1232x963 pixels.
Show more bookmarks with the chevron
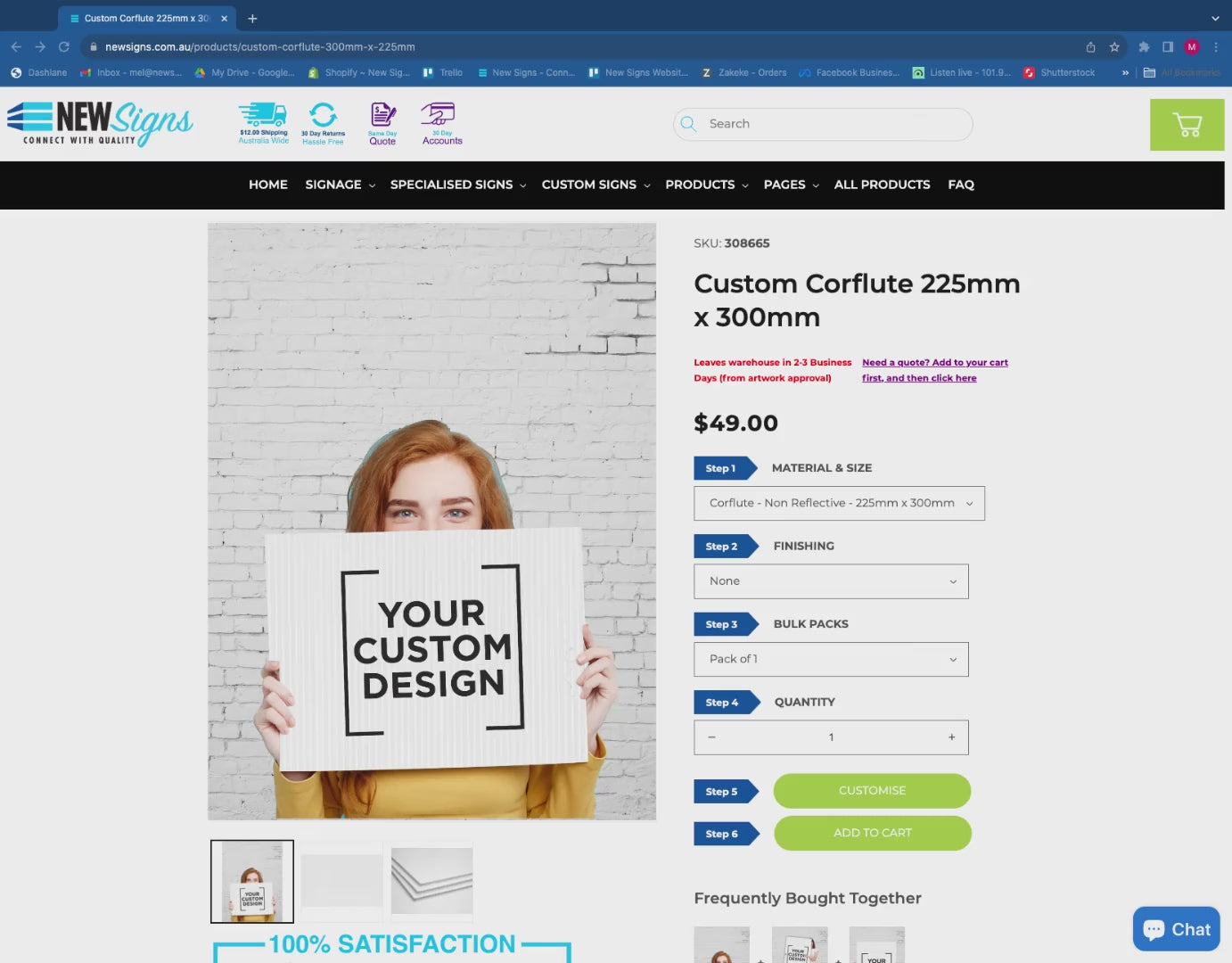point(1125,72)
